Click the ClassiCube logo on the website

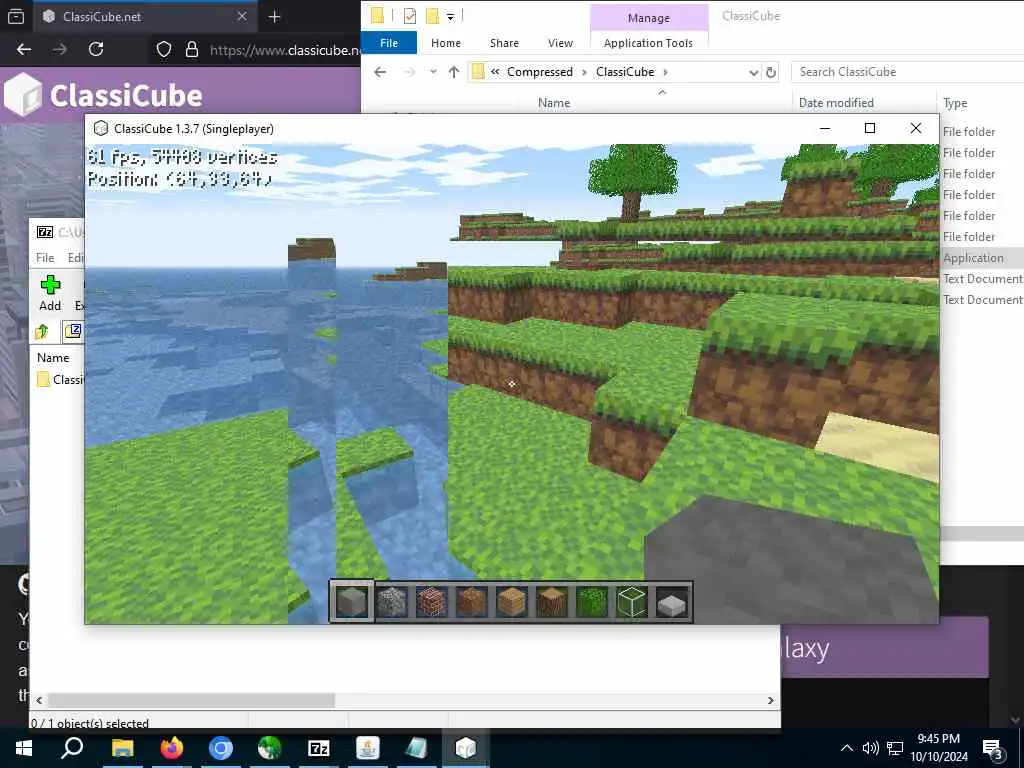click(x=103, y=95)
